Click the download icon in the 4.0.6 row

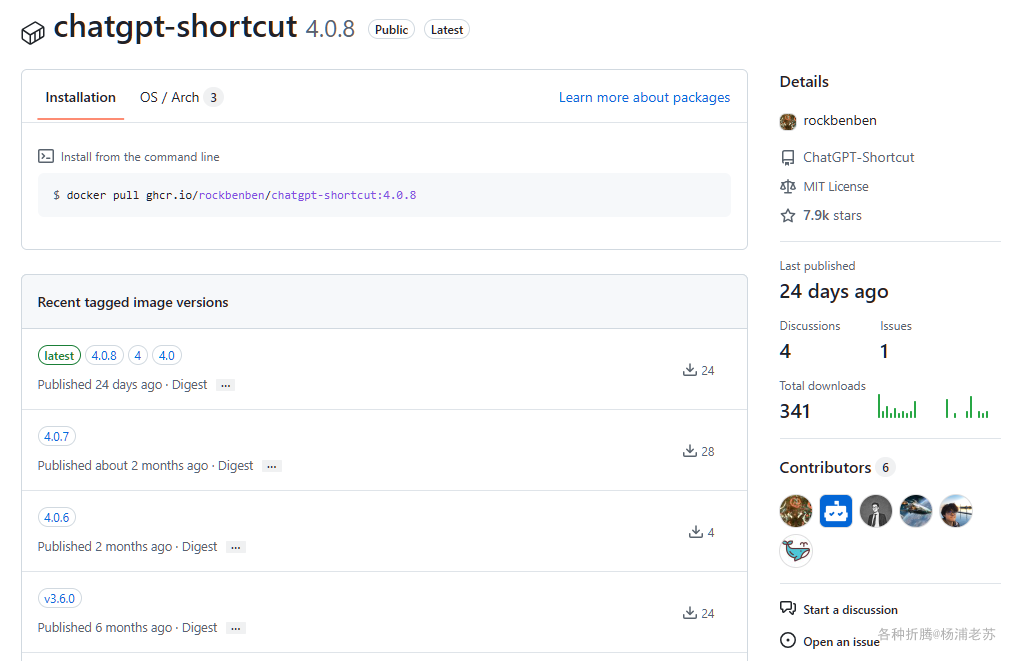695,532
